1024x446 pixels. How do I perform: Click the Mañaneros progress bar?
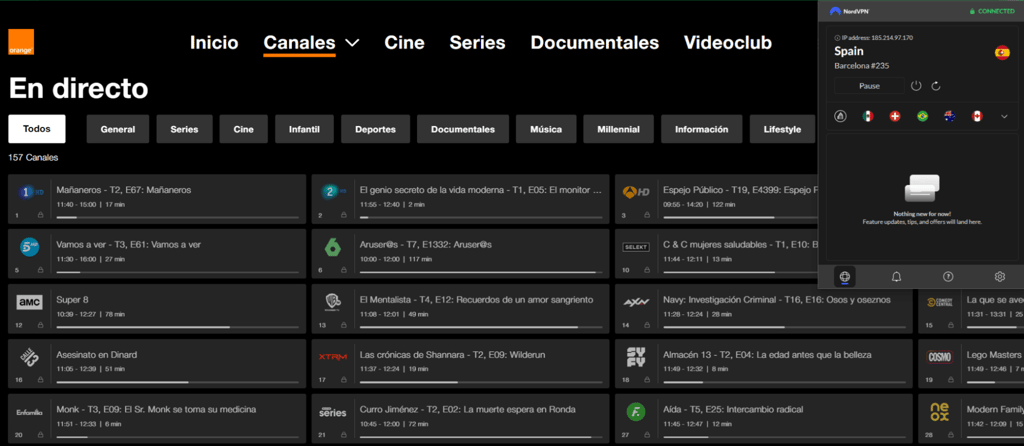pos(178,217)
